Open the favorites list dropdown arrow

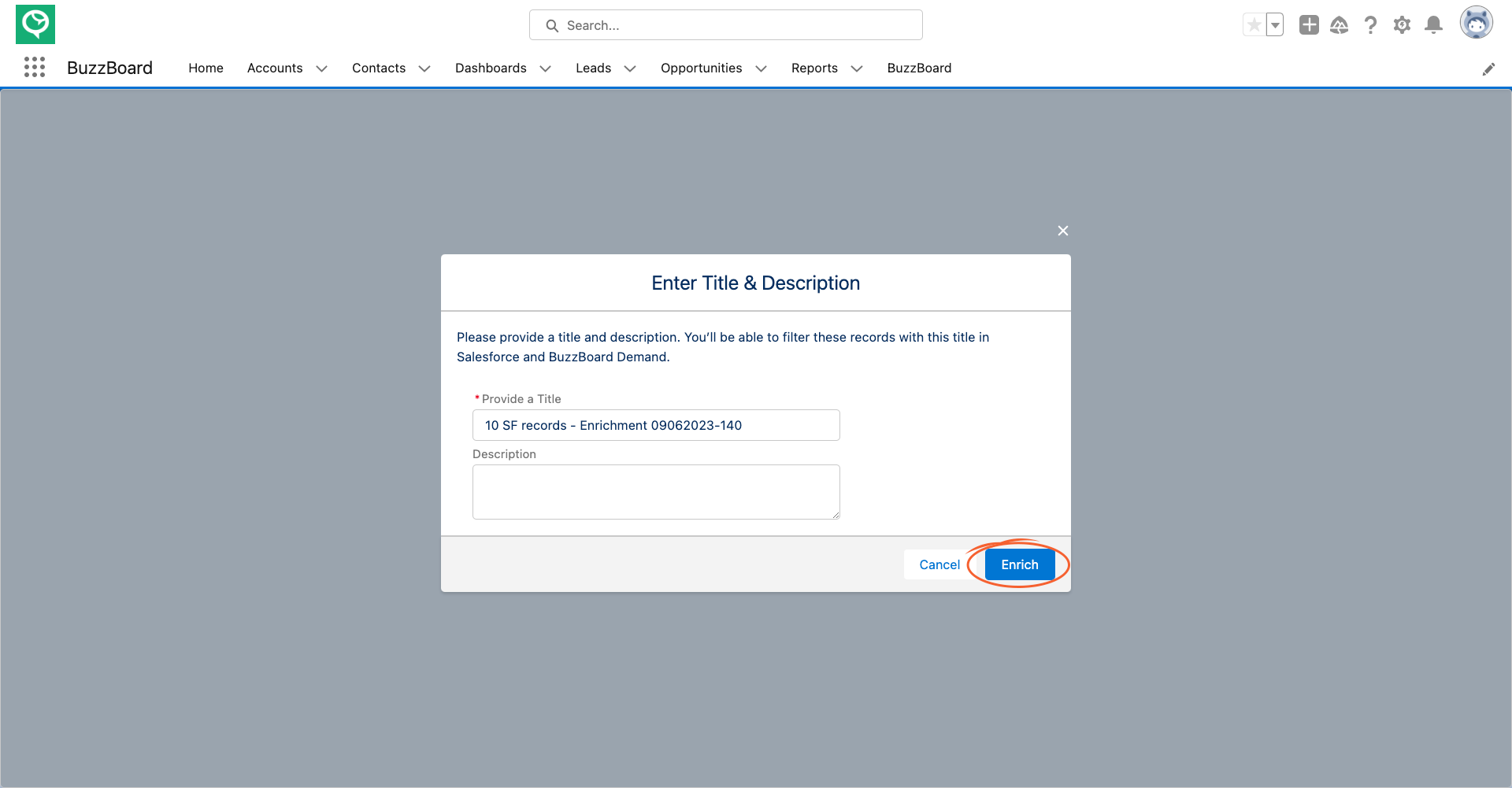coord(1275,25)
